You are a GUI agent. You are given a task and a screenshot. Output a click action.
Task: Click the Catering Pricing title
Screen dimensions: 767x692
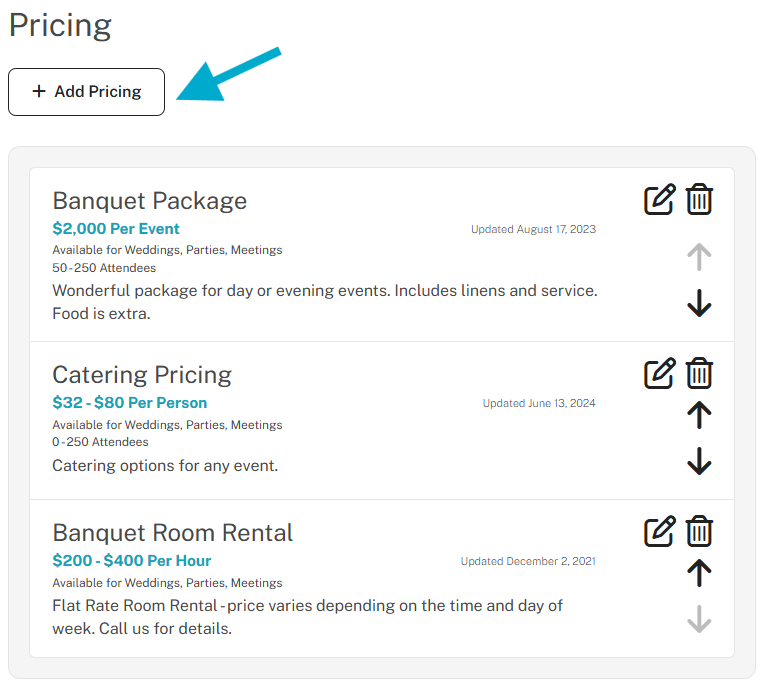pyautogui.click(x=141, y=375)
